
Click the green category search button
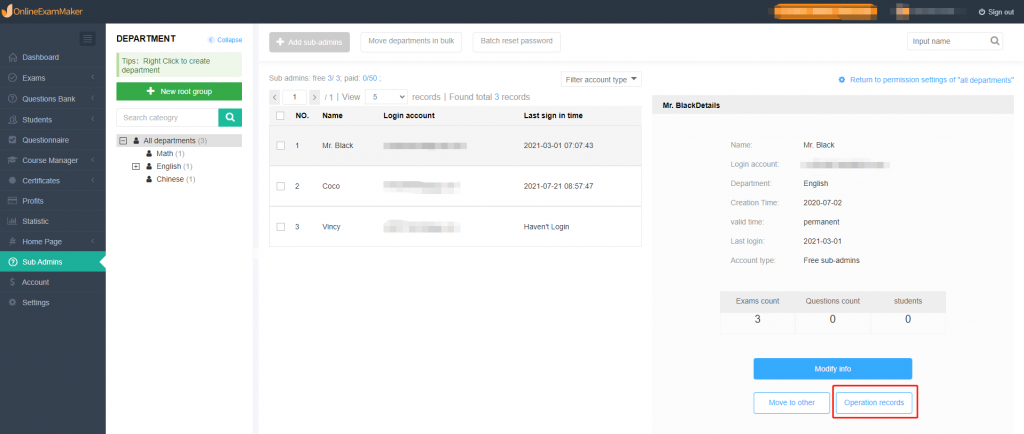(x=230, y=117)
